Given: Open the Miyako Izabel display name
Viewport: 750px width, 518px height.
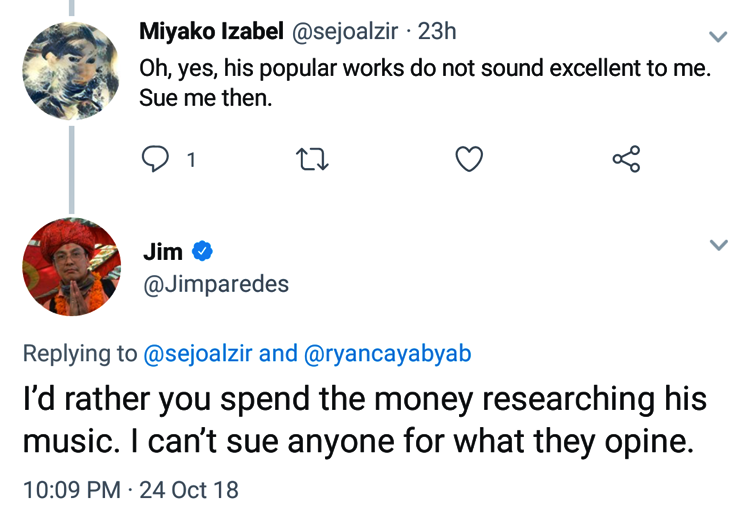Looking at the screenshot, I should pos(211,32).
